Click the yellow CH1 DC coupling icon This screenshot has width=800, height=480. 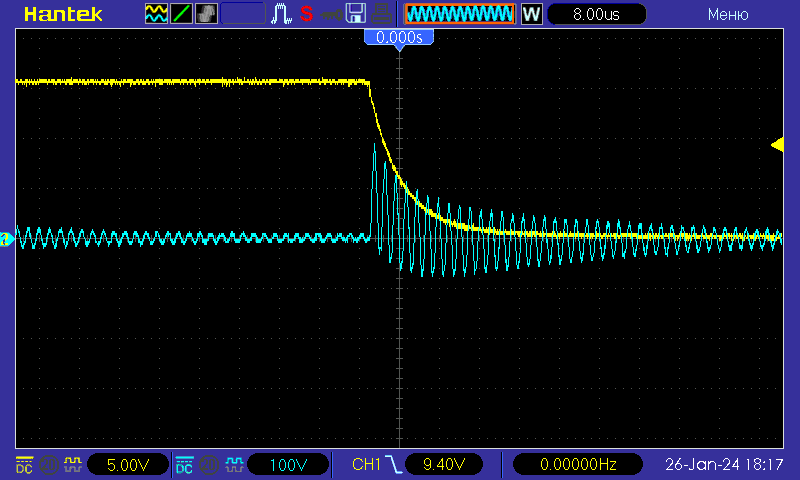pyautogui.click(x=24, y=465)
